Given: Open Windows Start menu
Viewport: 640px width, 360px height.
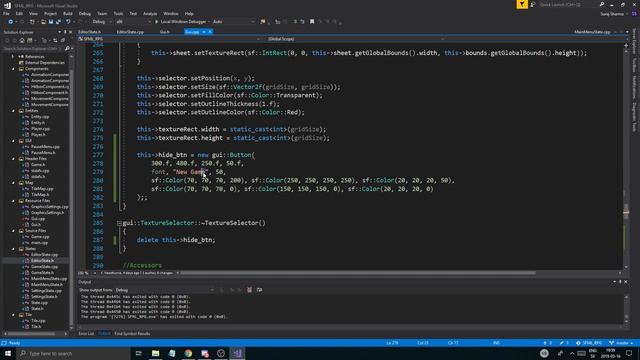Looking at the screenshot, I should 8,353.
